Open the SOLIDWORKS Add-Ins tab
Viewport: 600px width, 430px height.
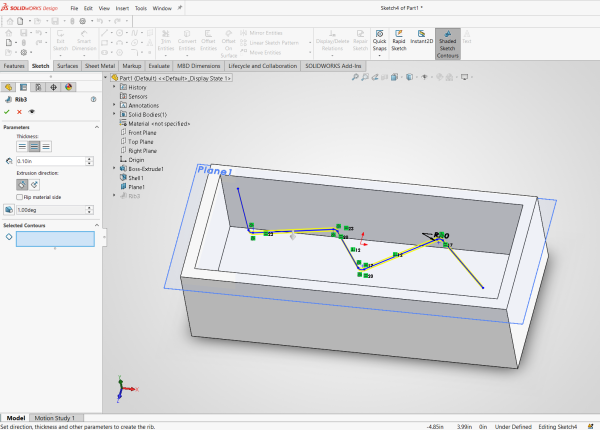pyautogui.click(x=333, y=66)
